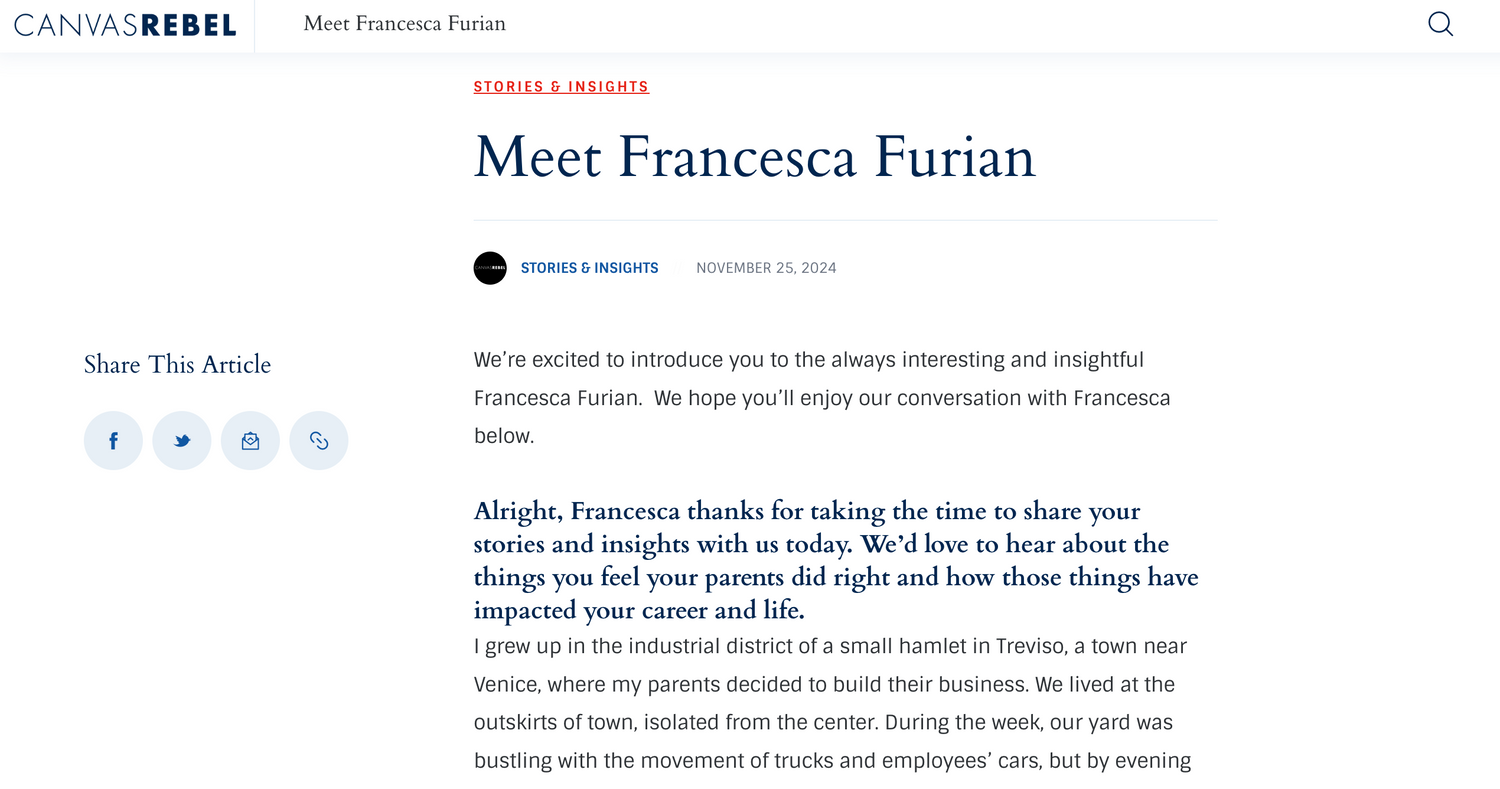The image size is (1500, 789).
Task: Share the article on Twitter
Action: pos(182,440)
